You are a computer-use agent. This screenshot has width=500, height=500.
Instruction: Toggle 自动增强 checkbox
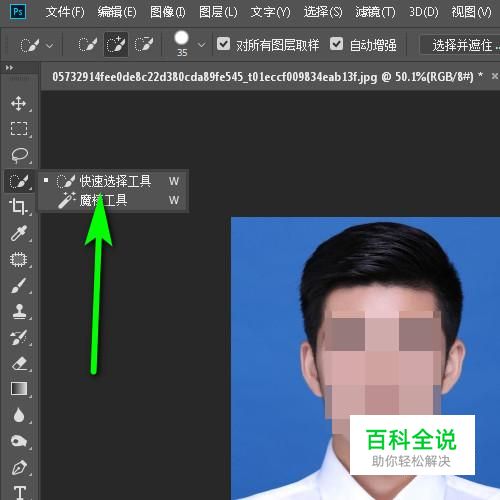(336, 44)
